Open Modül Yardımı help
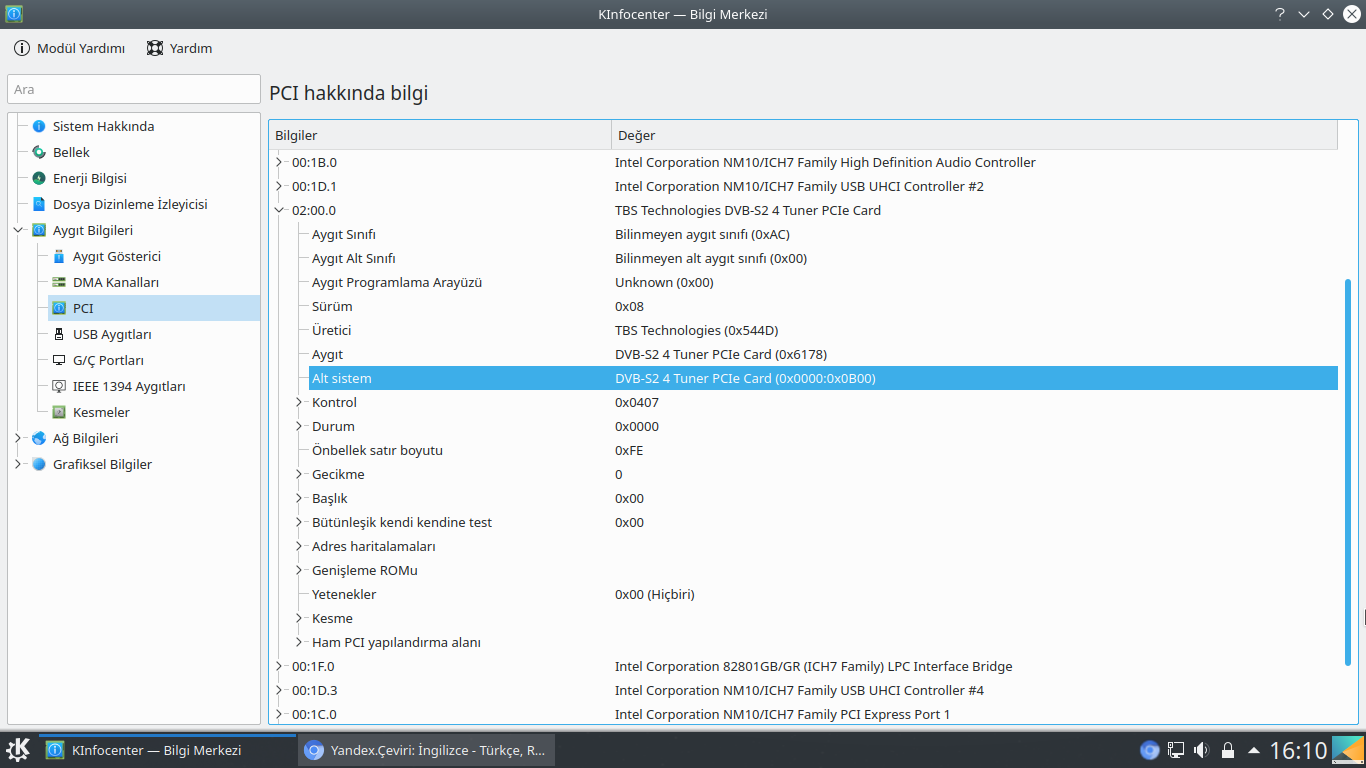Viewport: 1366px width, 768px height. 69,48
